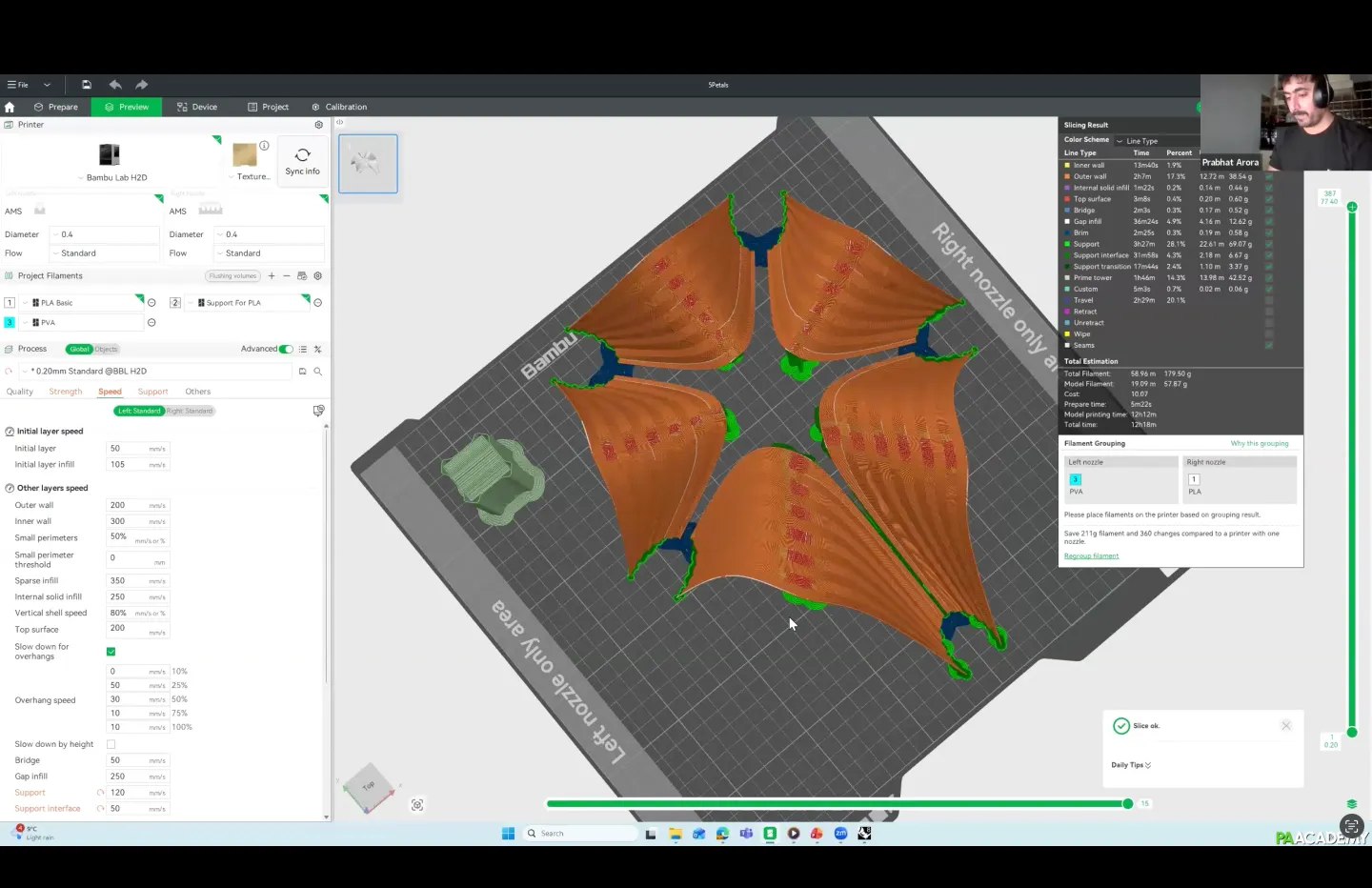Enable Slow down by height checkbox
1372x888 pixels.
tap(111, 744)
